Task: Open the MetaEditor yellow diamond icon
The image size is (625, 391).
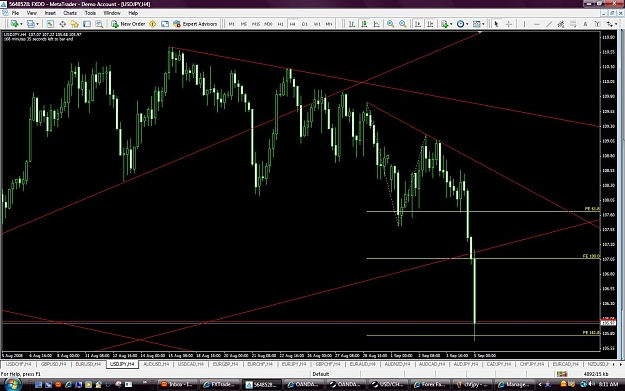Action: 153,24
